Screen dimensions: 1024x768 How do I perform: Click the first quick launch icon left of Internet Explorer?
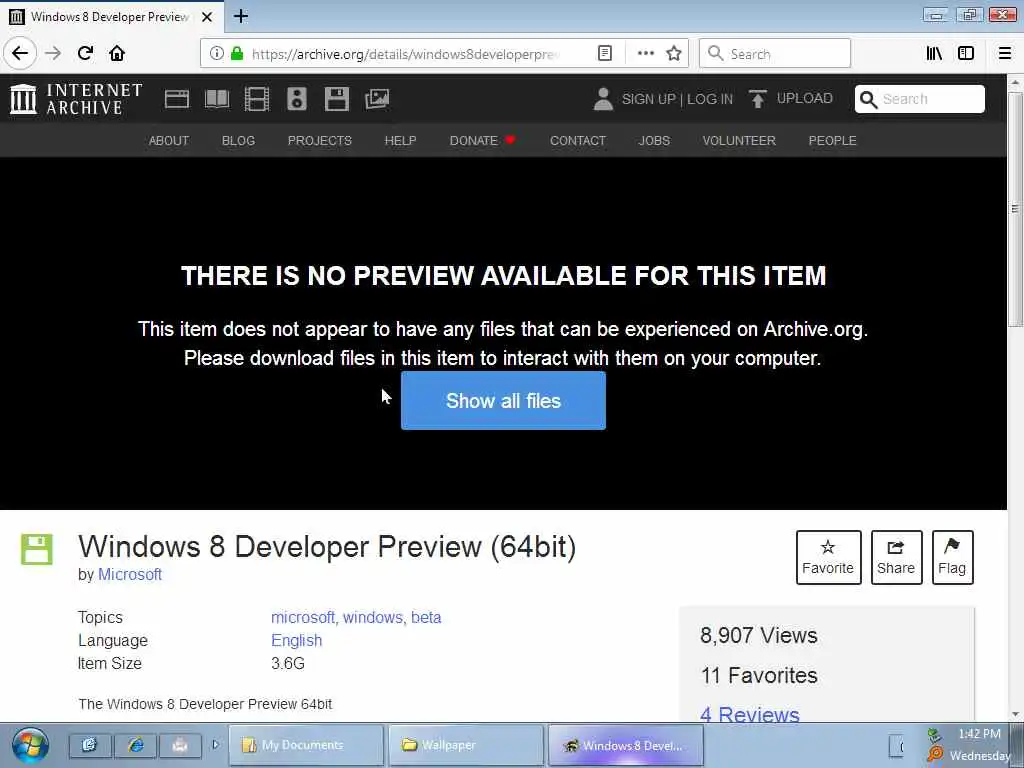(90, 745)
